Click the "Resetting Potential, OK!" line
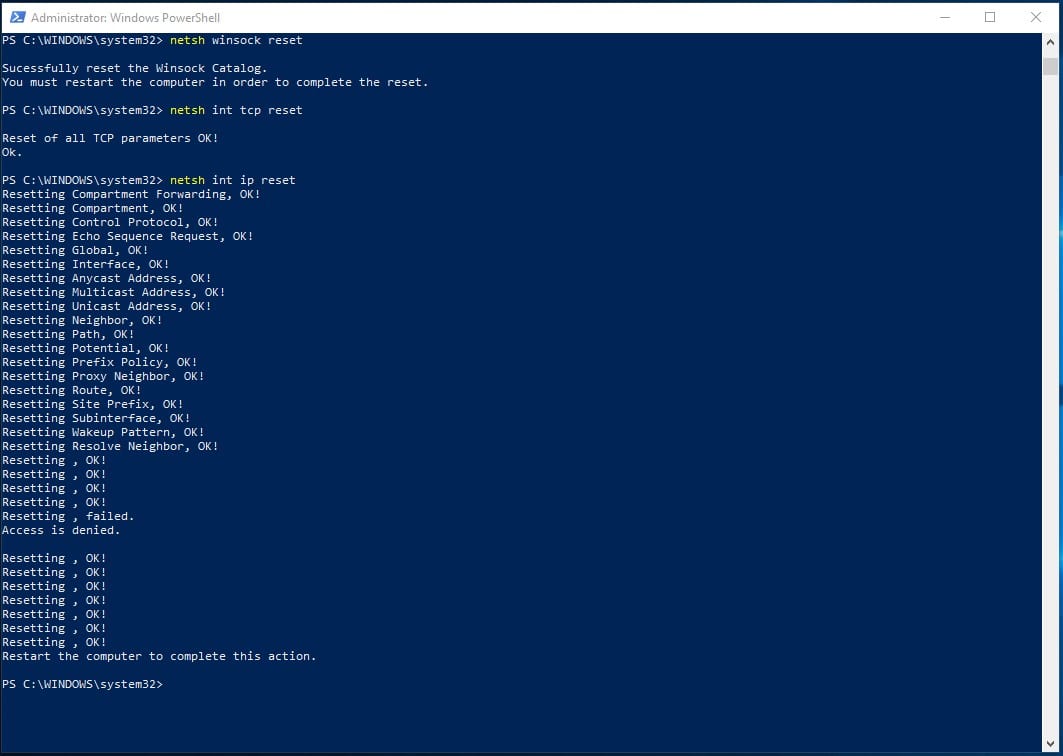 coord(85,349)
